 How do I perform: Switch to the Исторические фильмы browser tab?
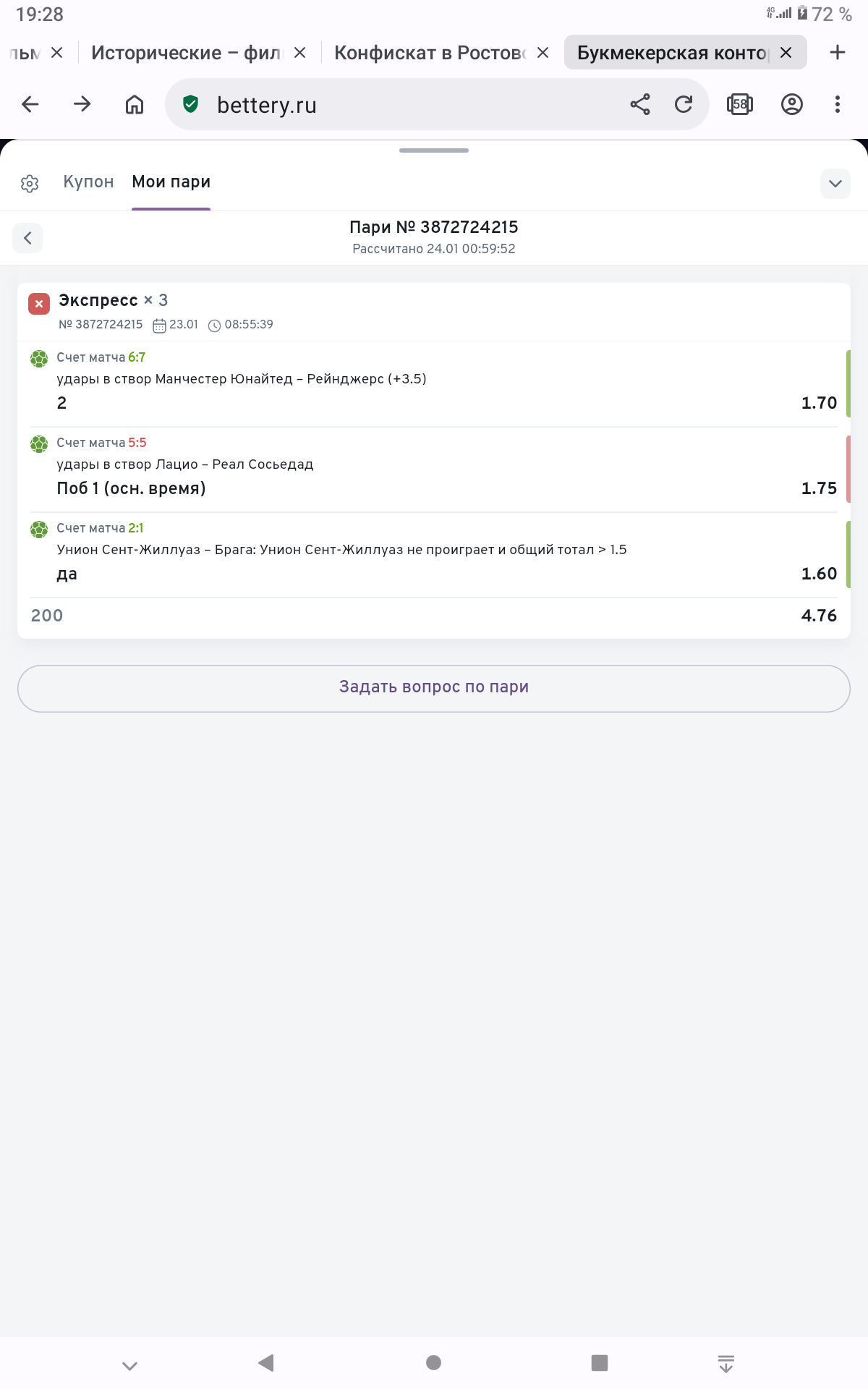coord(186,53)
